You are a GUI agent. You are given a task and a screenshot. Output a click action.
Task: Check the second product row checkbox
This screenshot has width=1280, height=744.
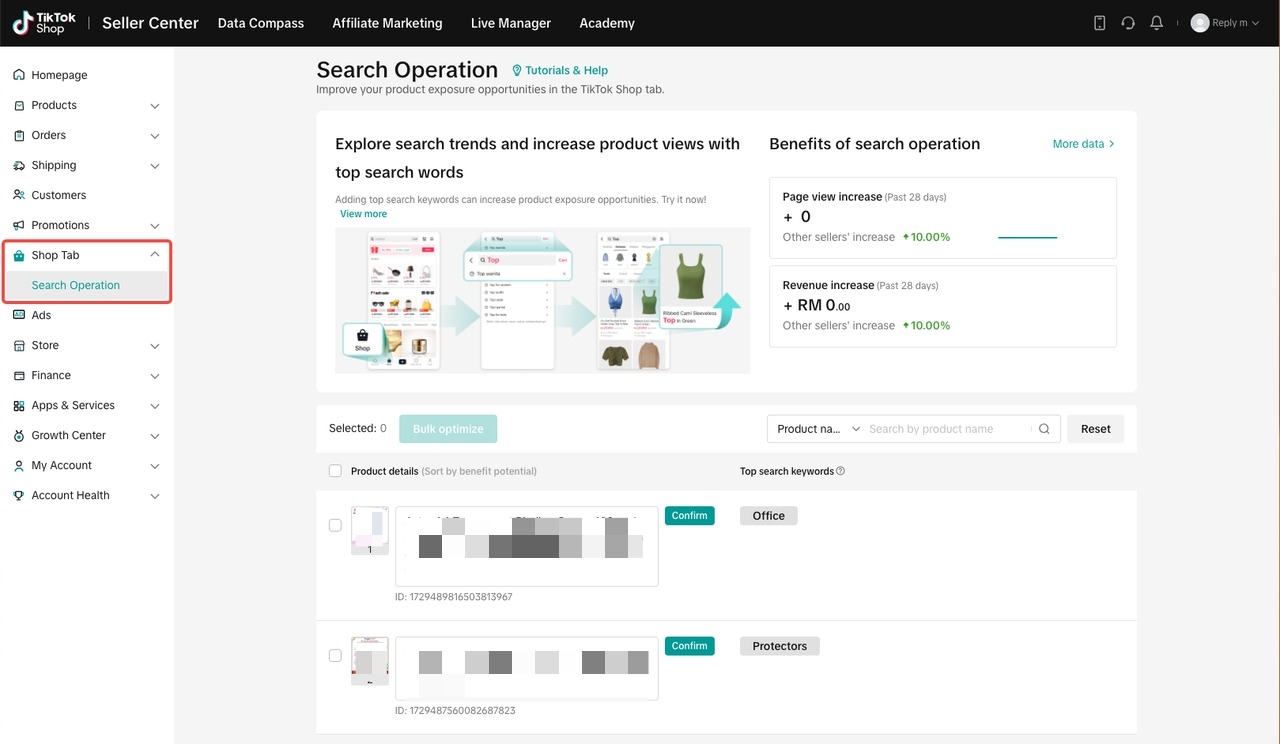tap(335, 655)
